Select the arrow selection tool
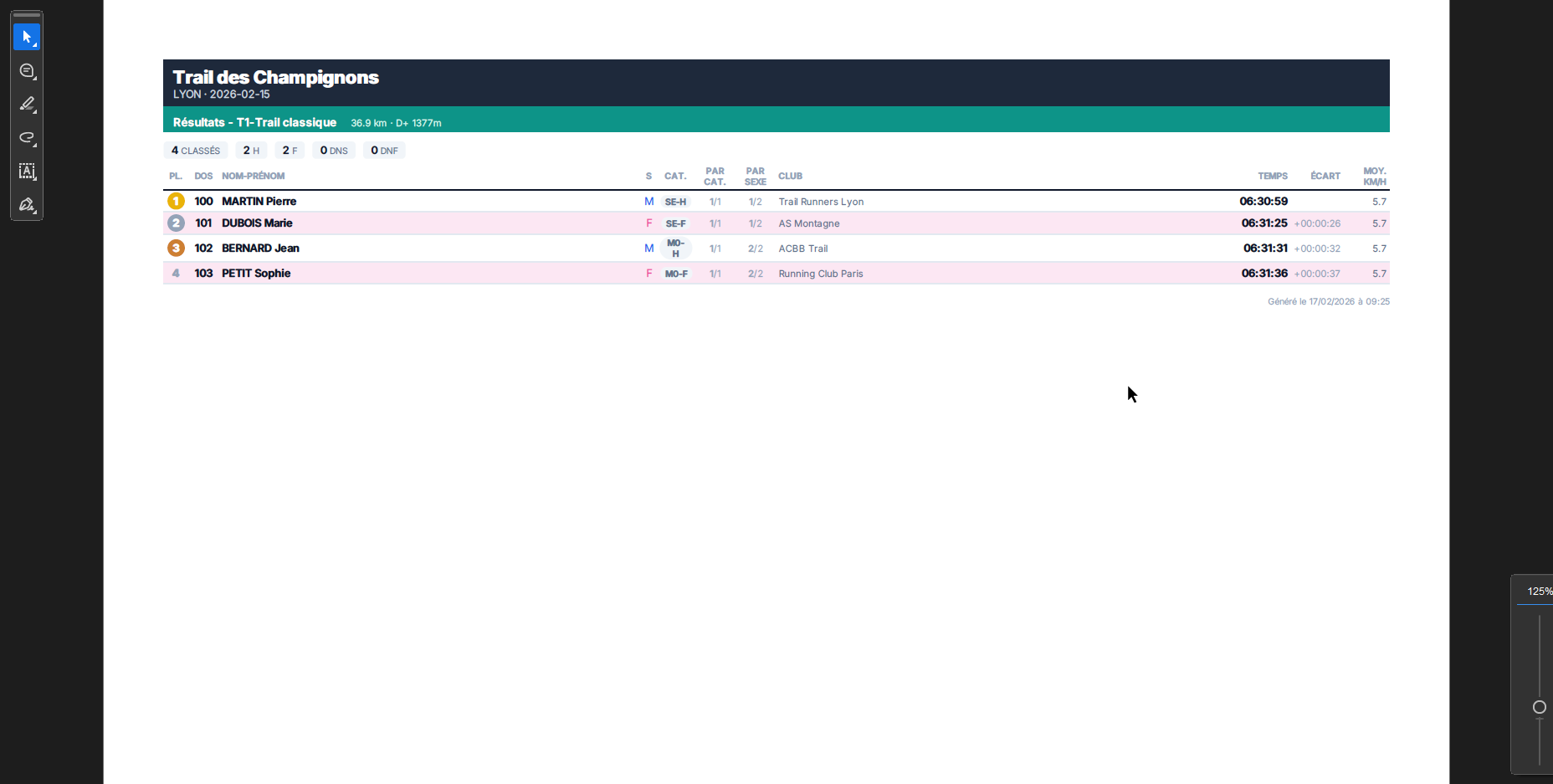Screen dimensions: 1553x784 point(27,37)
